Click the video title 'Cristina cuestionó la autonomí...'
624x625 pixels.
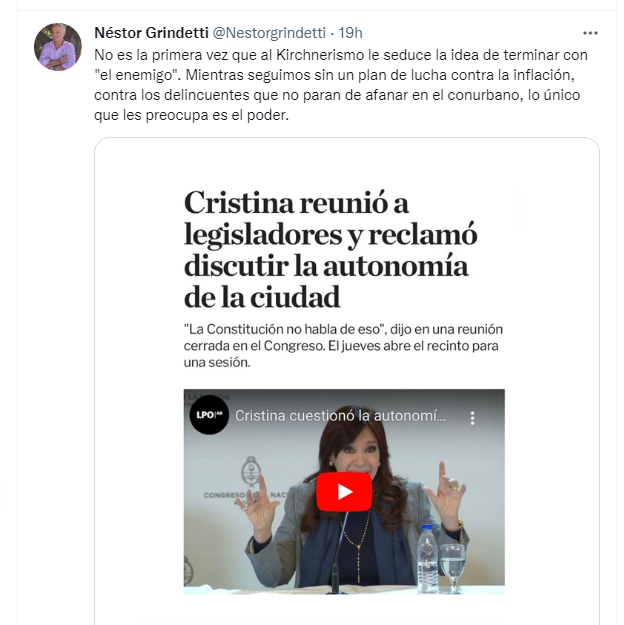(x=340, y=416)
